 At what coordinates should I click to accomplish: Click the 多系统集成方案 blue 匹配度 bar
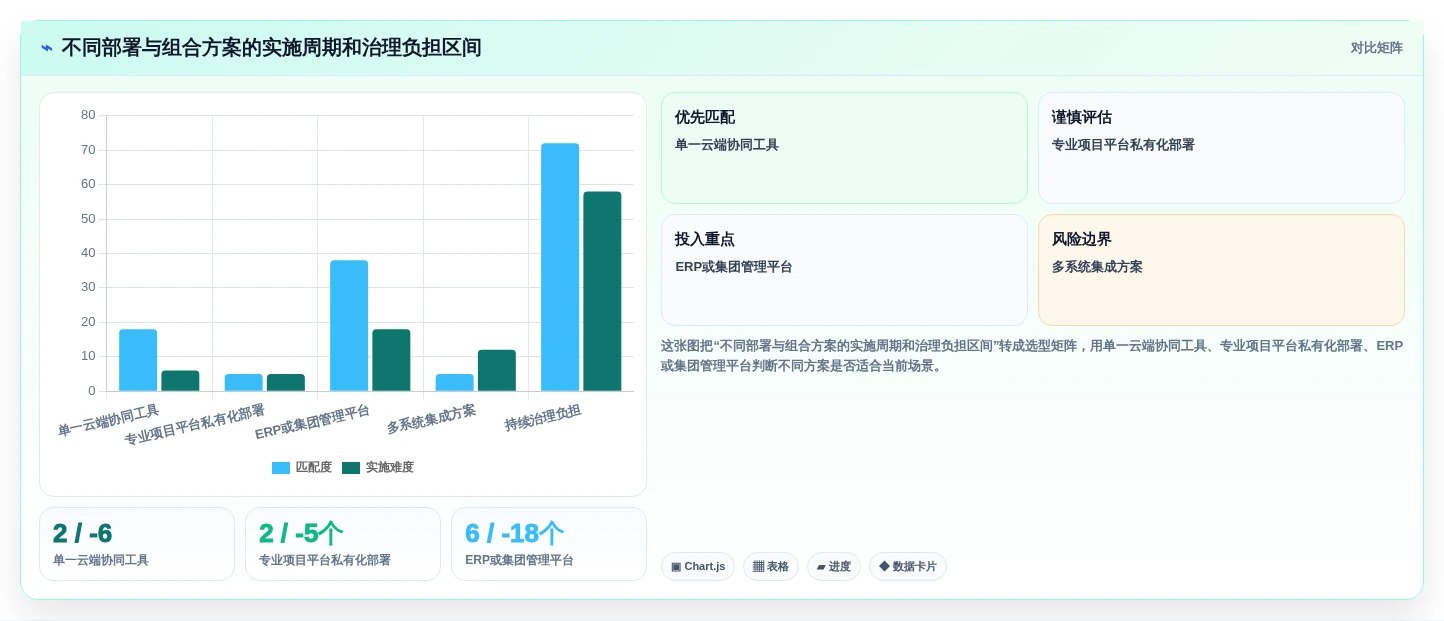tap(455, 382)
